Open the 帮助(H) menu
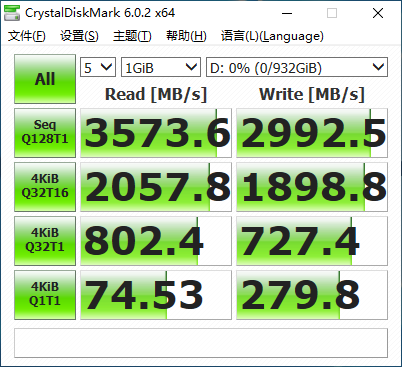 coord(186,36)
